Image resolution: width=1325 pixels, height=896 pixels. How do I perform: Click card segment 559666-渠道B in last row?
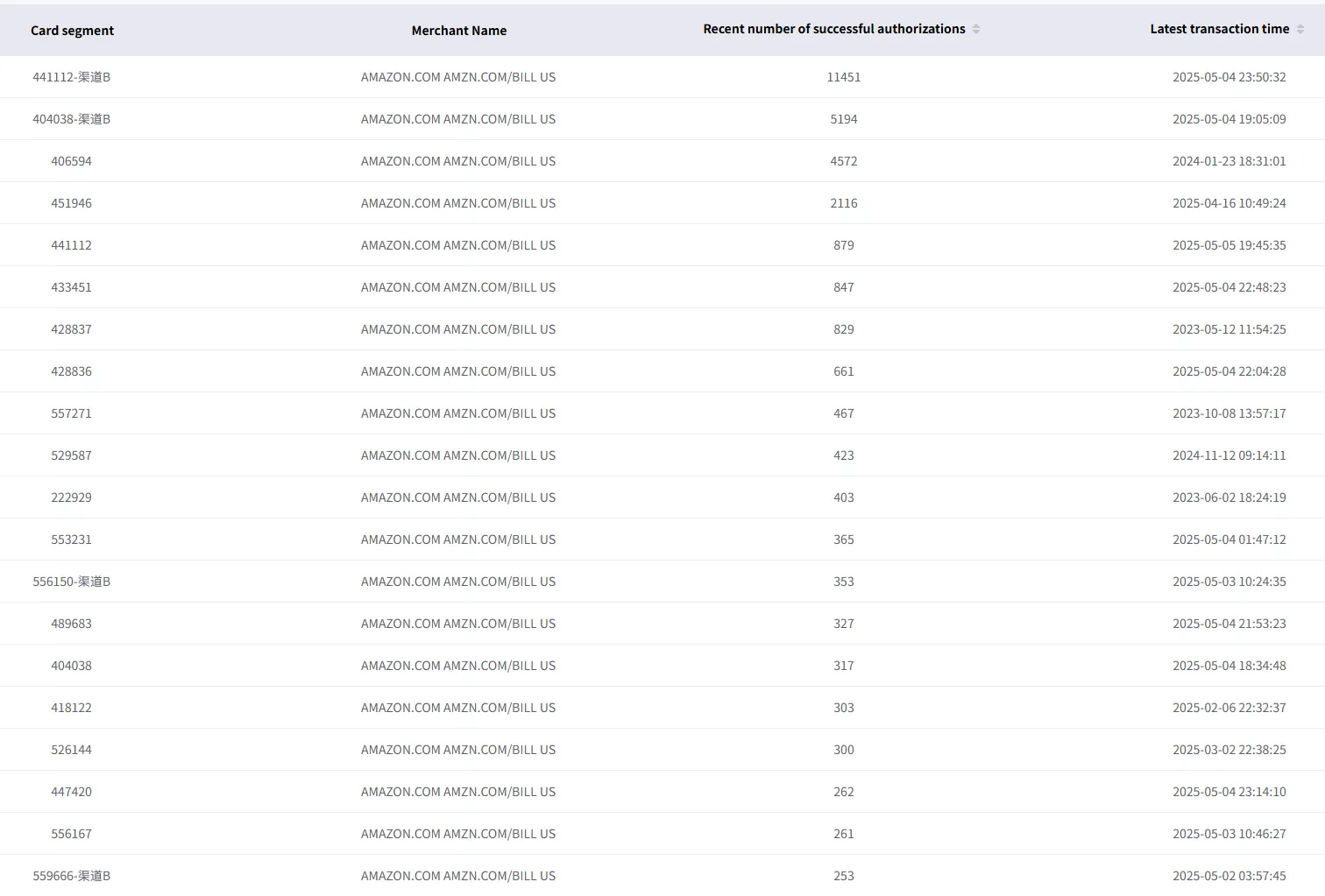tap(71, 876)
